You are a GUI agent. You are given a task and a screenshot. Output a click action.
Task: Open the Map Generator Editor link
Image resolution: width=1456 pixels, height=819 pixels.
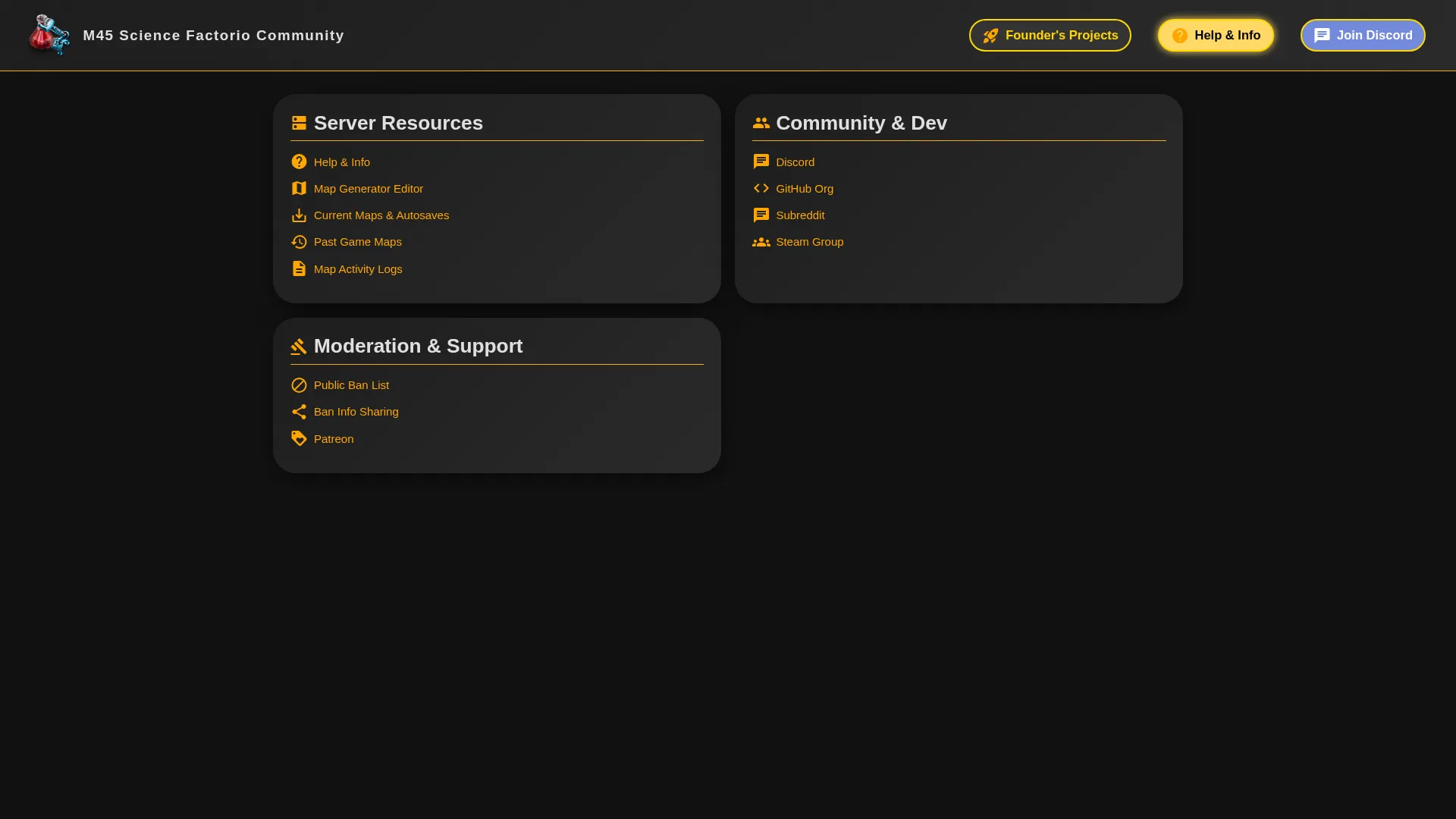tap(369, 189)
